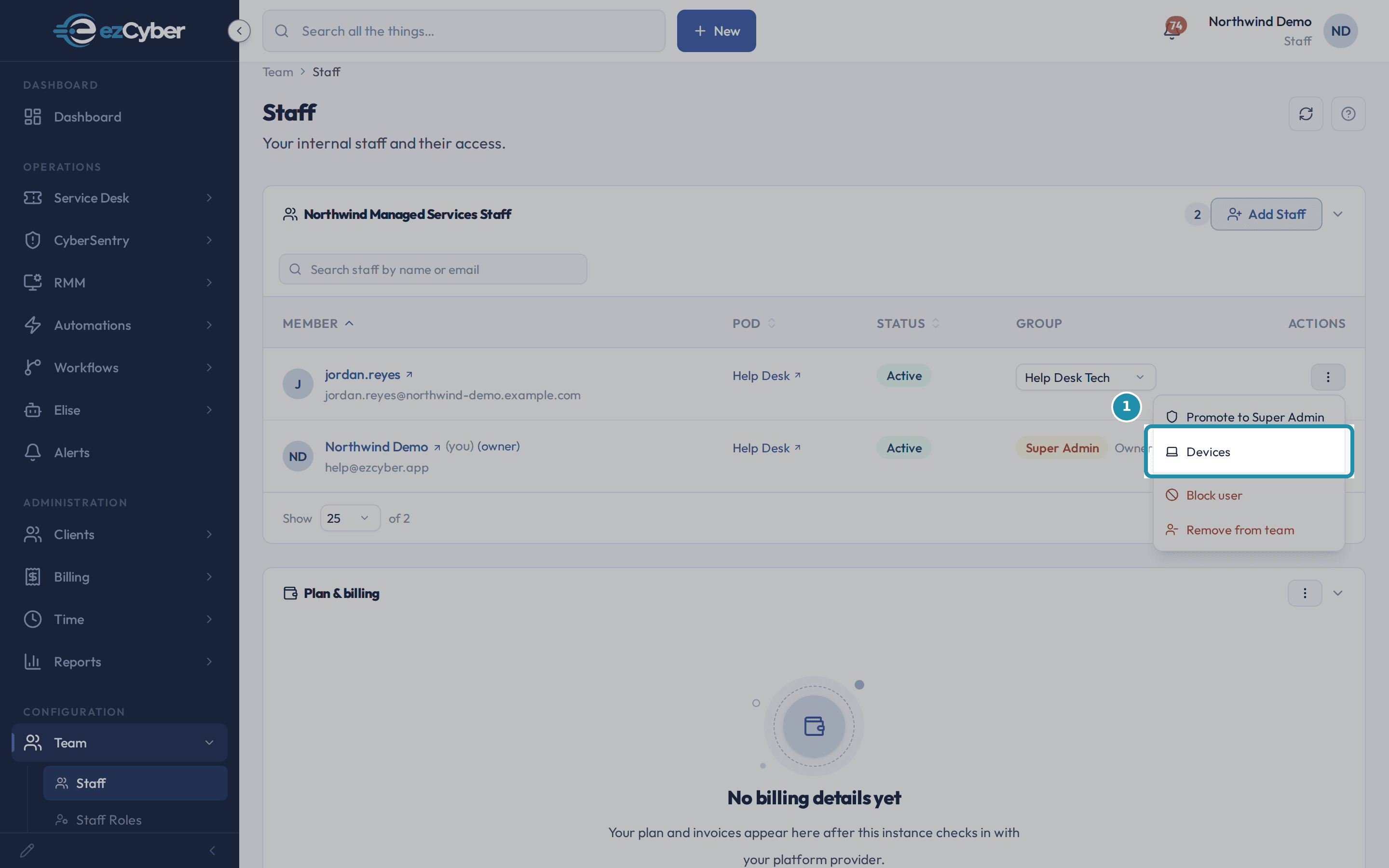Open Help Desk pod link for Northwind Demo
The height and width of the screenshot is (868, 1389).
point(766,448)
